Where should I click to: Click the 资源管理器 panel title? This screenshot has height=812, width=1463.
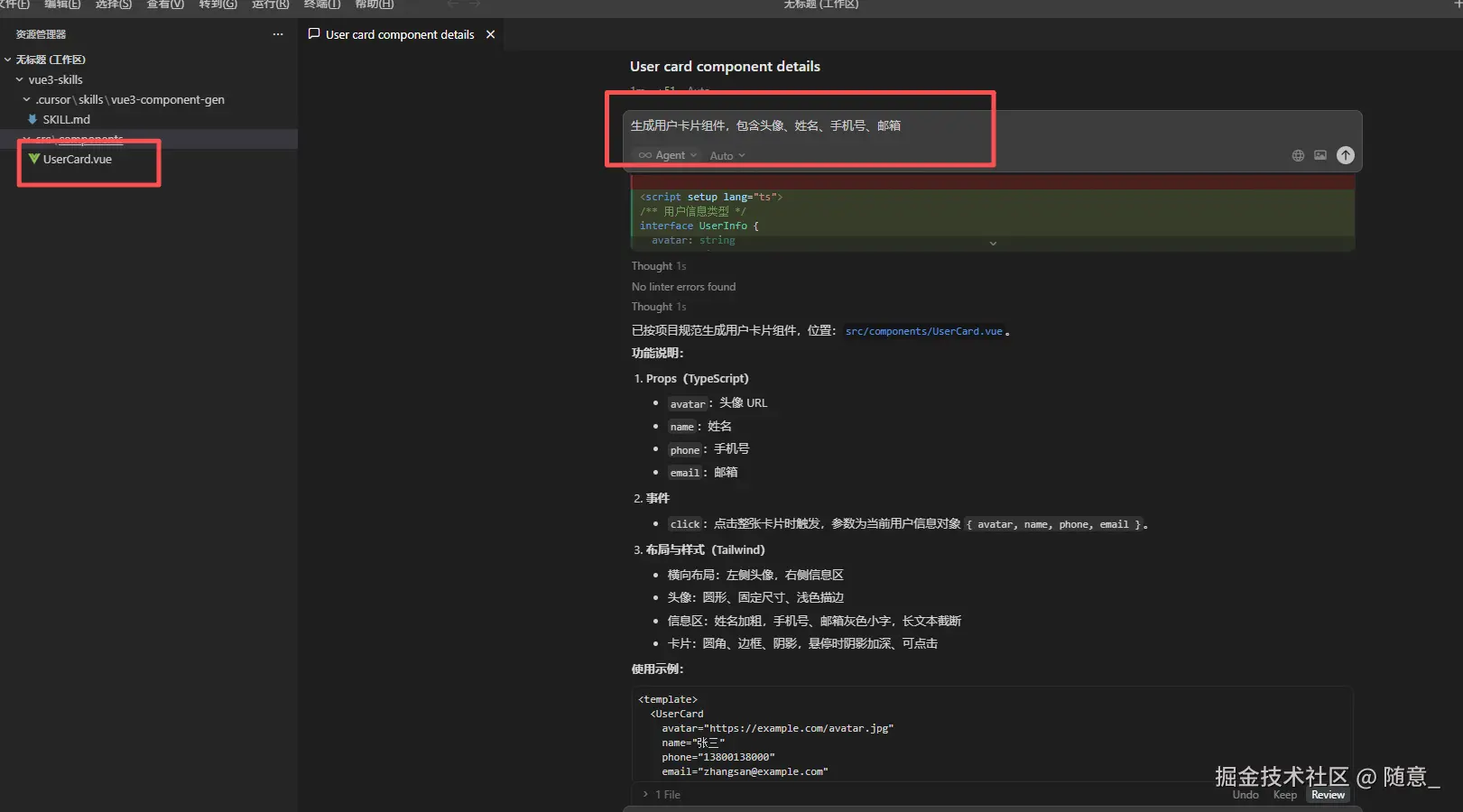click(x=41, y=34)
